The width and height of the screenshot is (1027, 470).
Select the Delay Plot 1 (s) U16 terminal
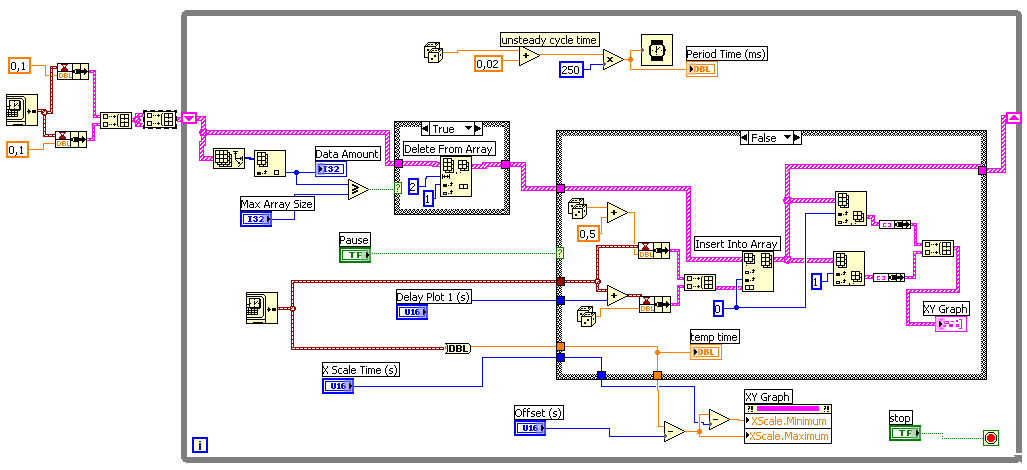pos(412,312)
